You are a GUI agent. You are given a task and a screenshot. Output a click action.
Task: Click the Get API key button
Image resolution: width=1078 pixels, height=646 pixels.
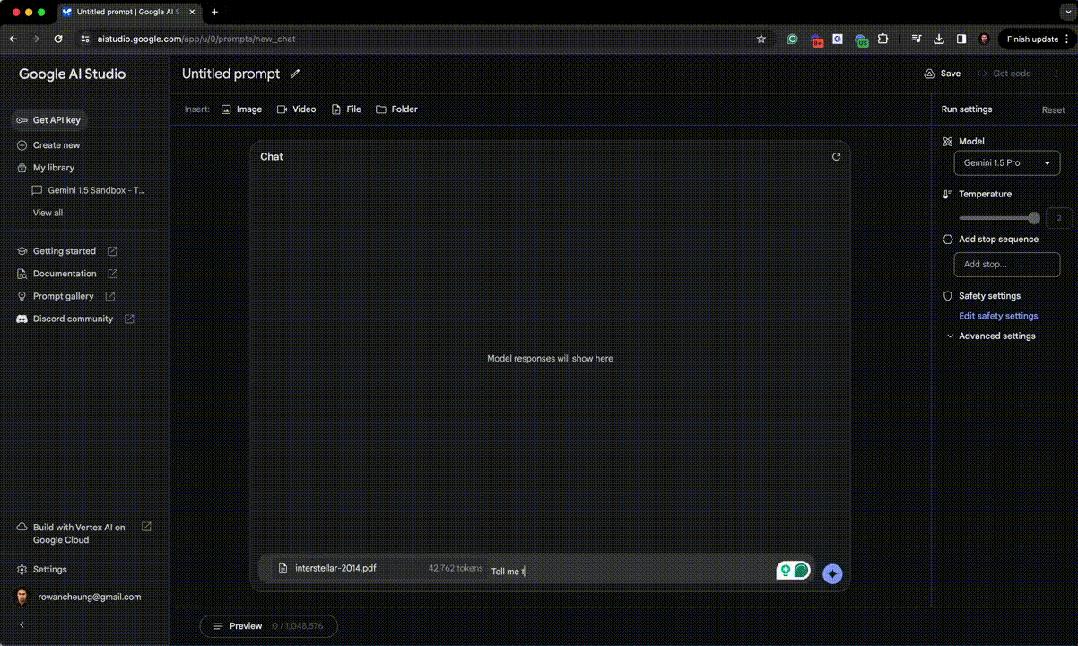click(x=49, y=120)
